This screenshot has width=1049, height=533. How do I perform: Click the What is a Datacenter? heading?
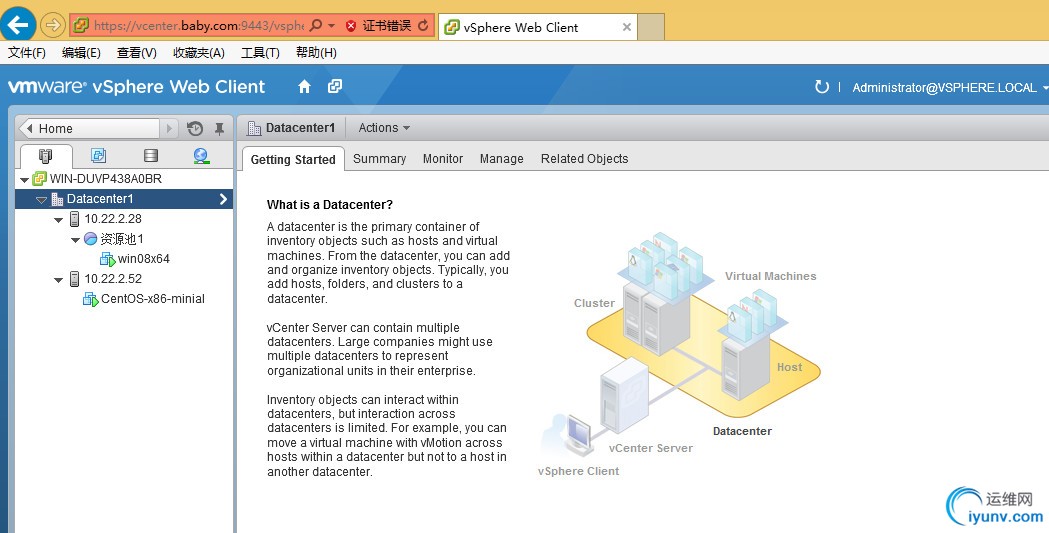[x=330, y=205]
